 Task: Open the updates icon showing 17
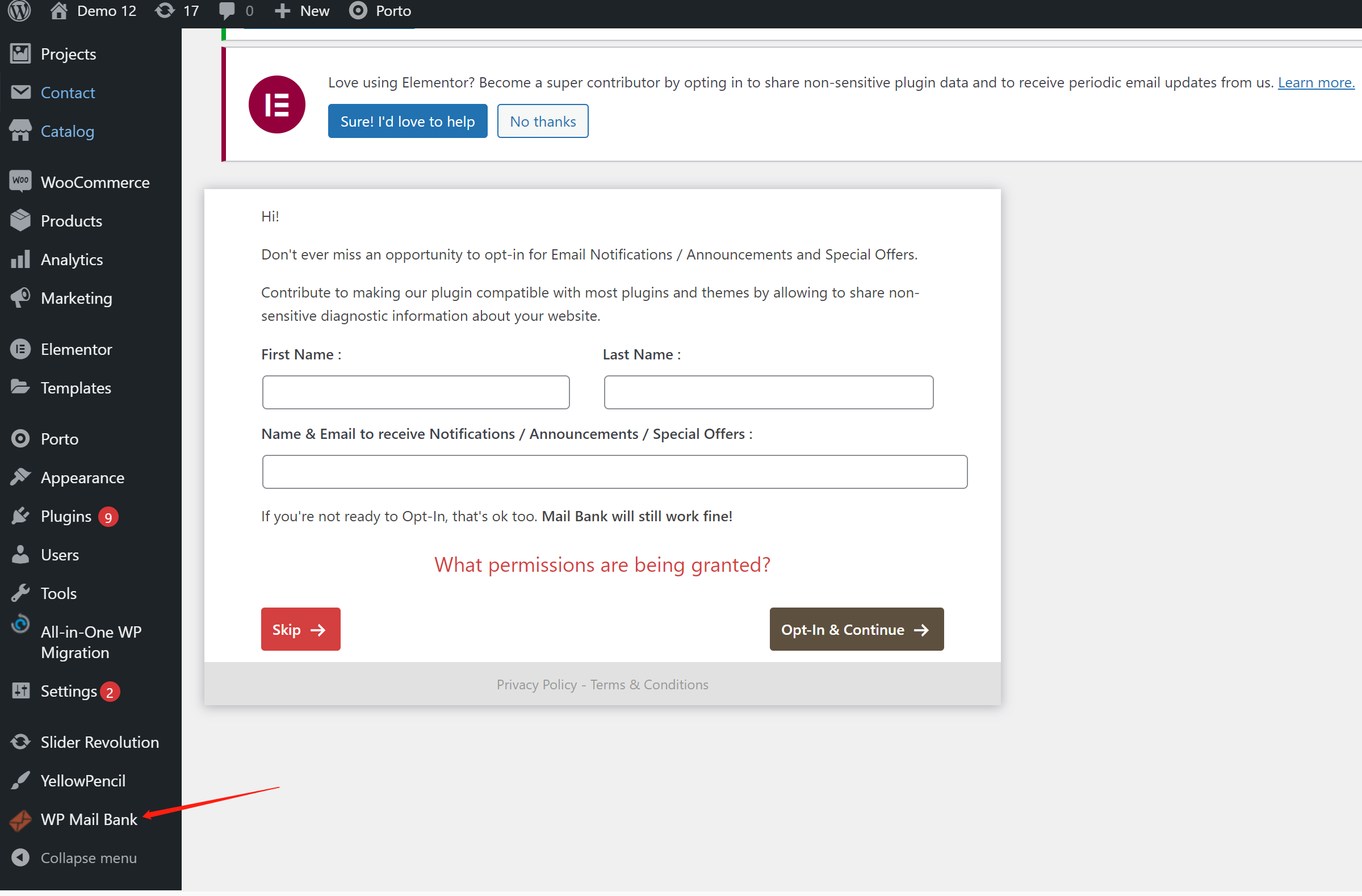tap(165, 11)
